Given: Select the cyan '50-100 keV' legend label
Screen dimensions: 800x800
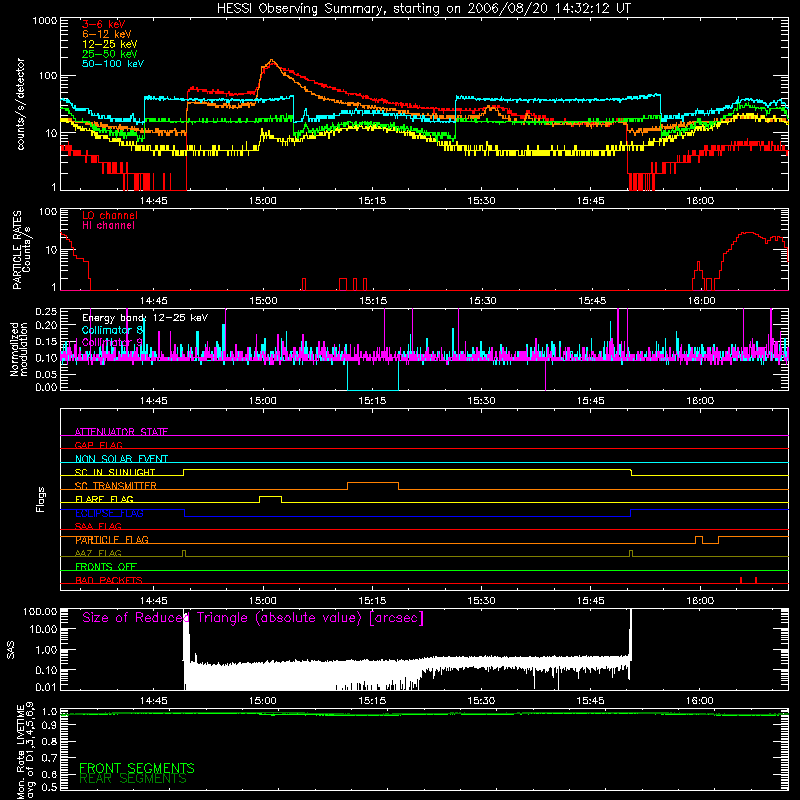Looking at the screenshot, I should point(113,64).
